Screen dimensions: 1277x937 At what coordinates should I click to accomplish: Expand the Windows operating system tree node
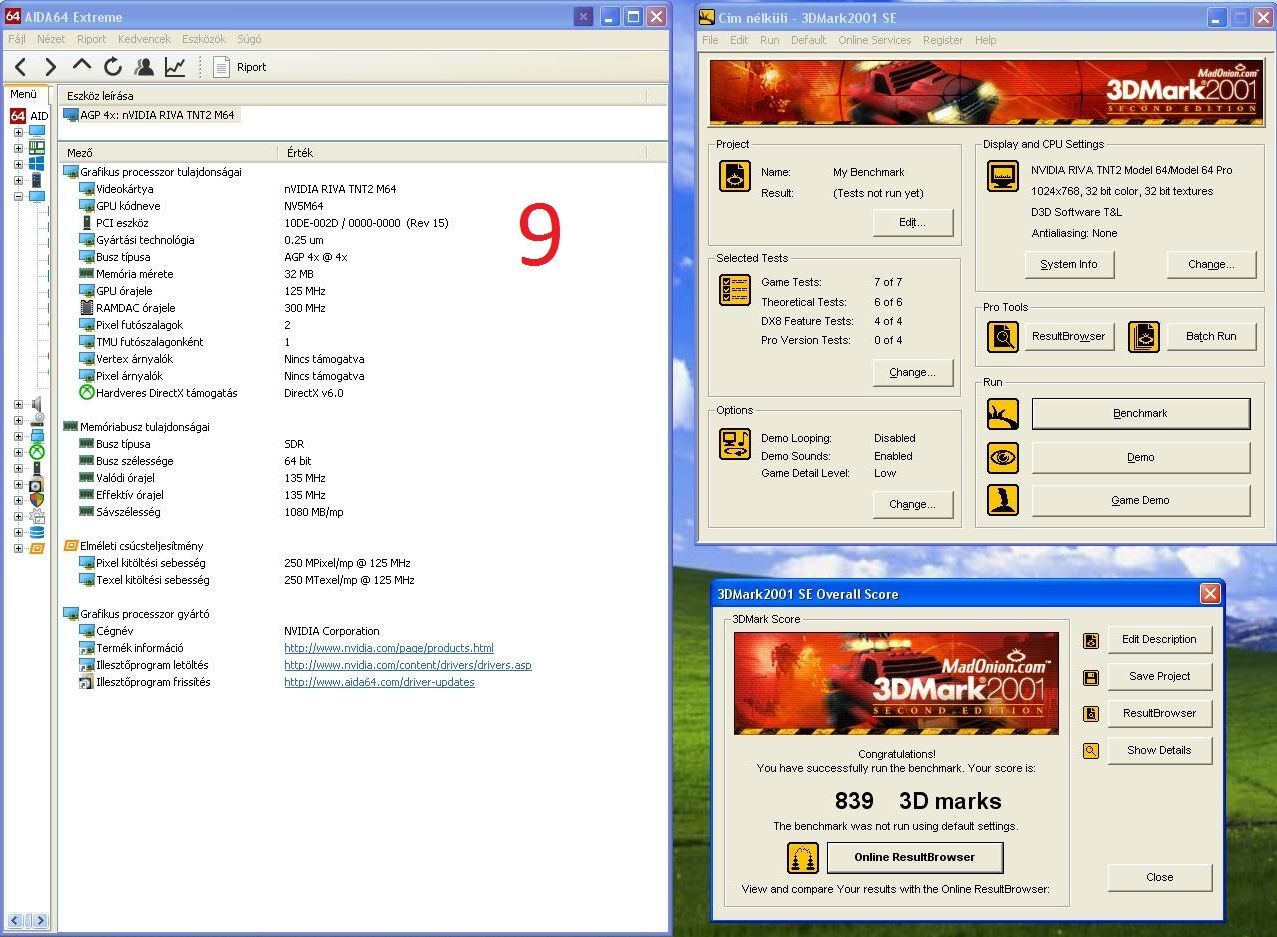(x=18, y=164)
